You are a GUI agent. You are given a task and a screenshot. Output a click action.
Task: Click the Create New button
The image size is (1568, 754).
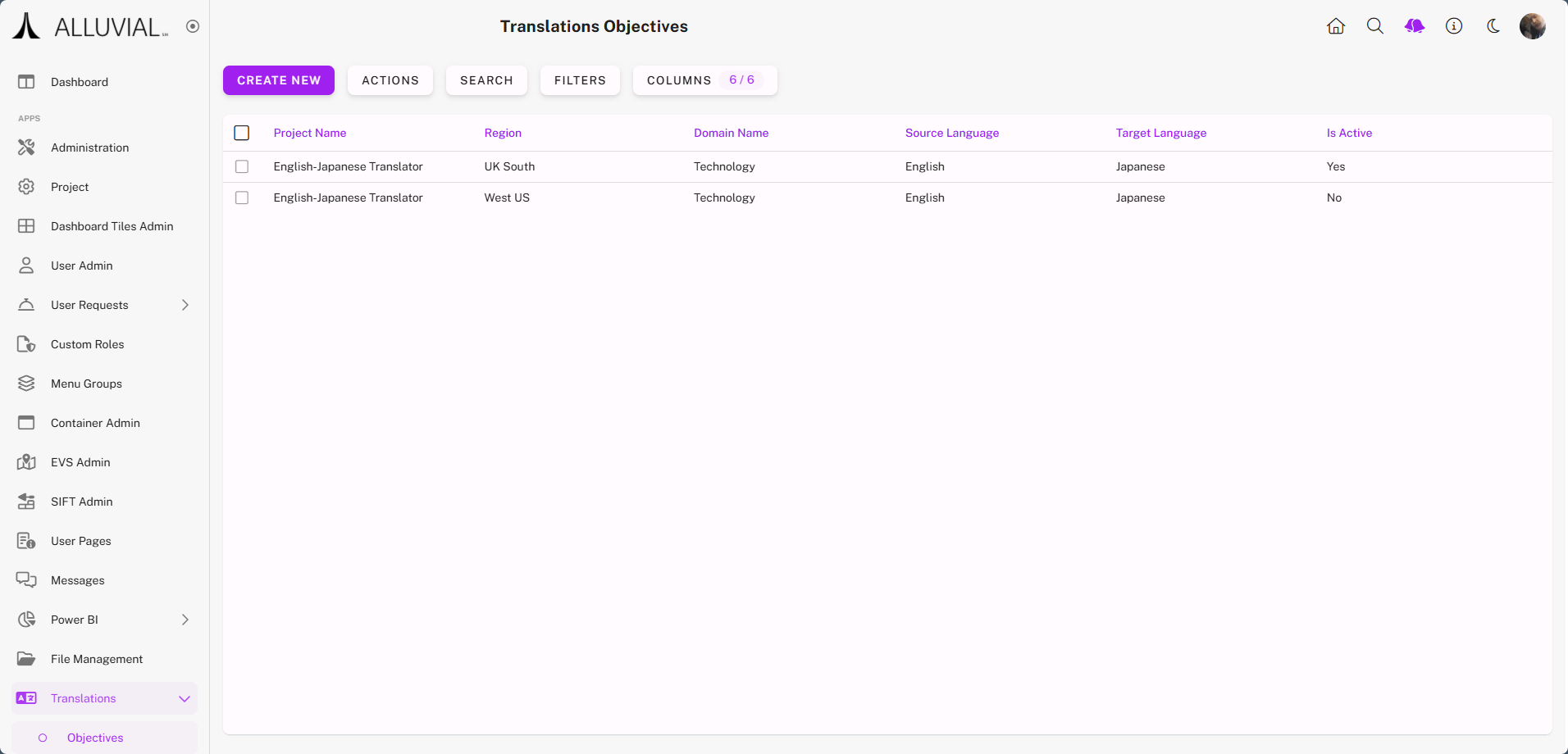click(x=279, y=80)
